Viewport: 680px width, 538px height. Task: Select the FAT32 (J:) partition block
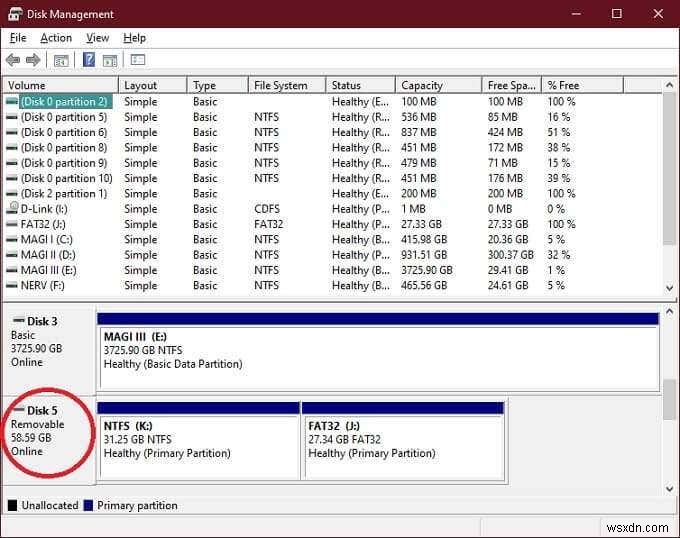click(x=403, y=440)
